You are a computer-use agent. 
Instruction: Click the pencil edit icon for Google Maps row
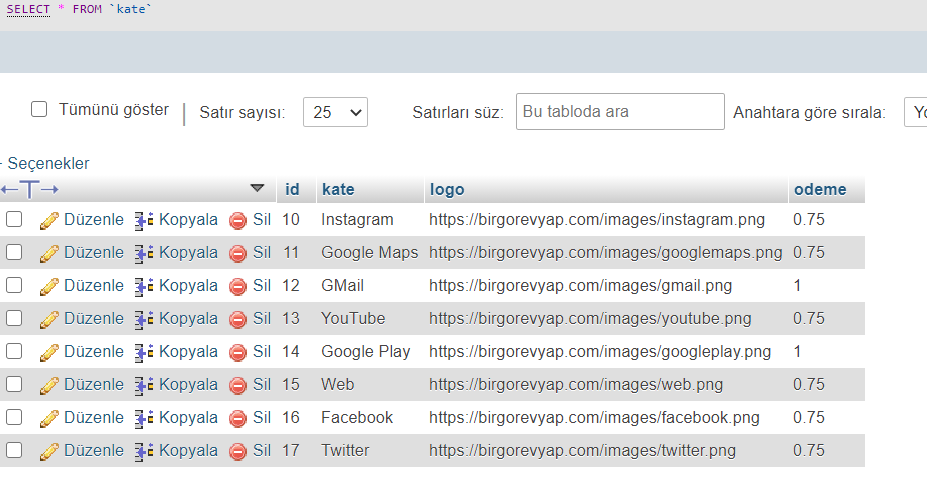[x=49, y=254]
